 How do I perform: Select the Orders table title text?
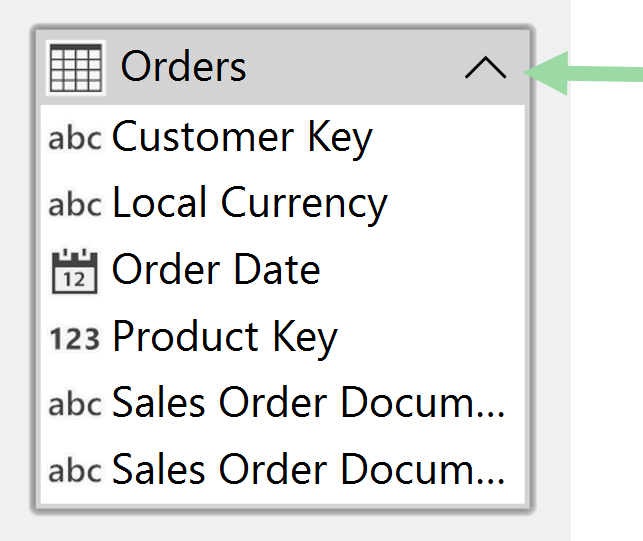pos(183,67)
